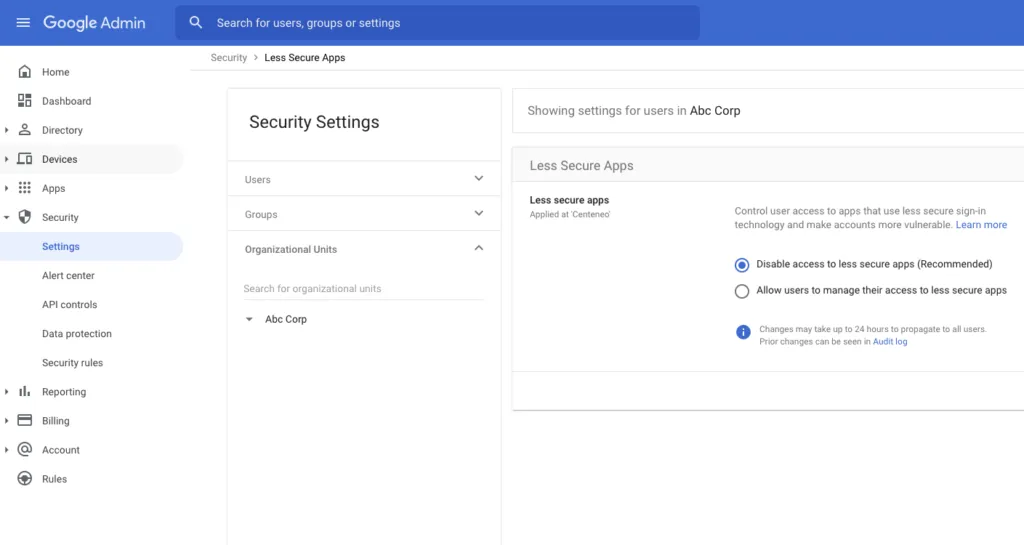Collapse the Organizational Units section chevron

pyautogui.click(x=479, y=248)
